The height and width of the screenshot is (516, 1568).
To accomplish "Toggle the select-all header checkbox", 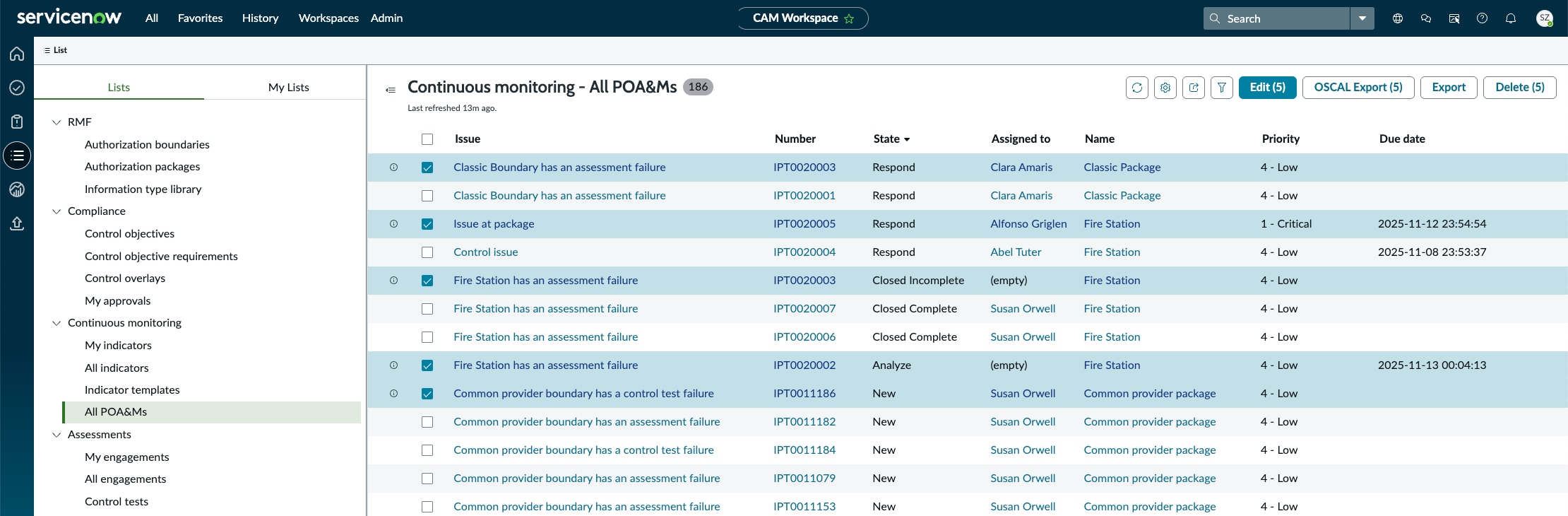I will (427, 139).
